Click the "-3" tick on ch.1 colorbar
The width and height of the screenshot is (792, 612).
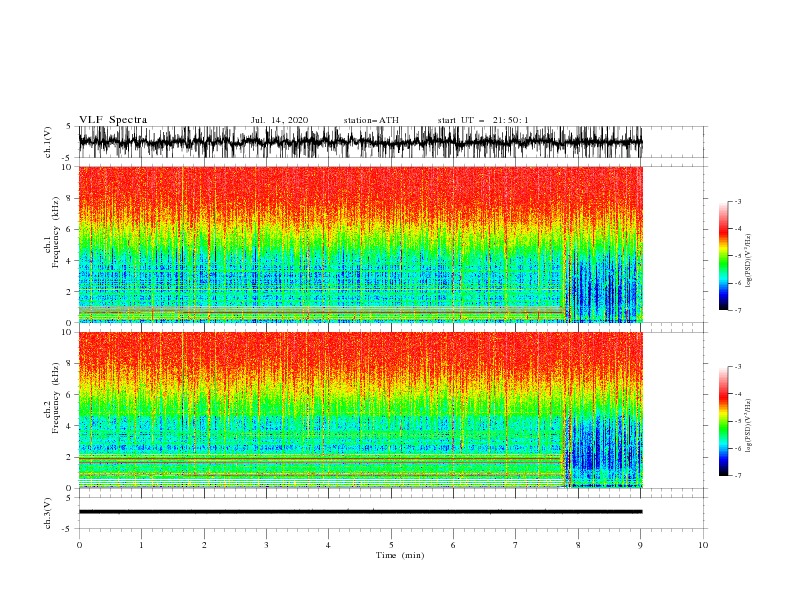coord(737,201)
